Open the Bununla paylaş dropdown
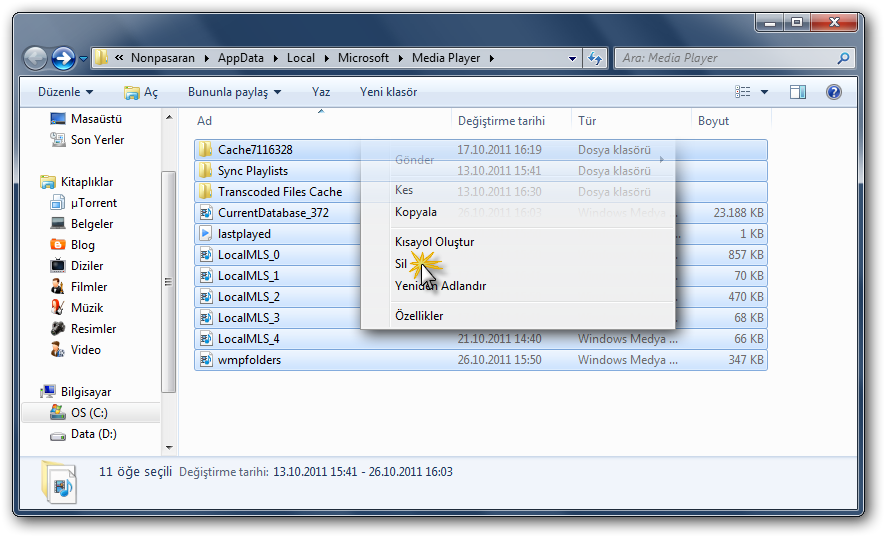Image resolution: width=885 pixels, height=537 pixels. (x=234, y=92)
